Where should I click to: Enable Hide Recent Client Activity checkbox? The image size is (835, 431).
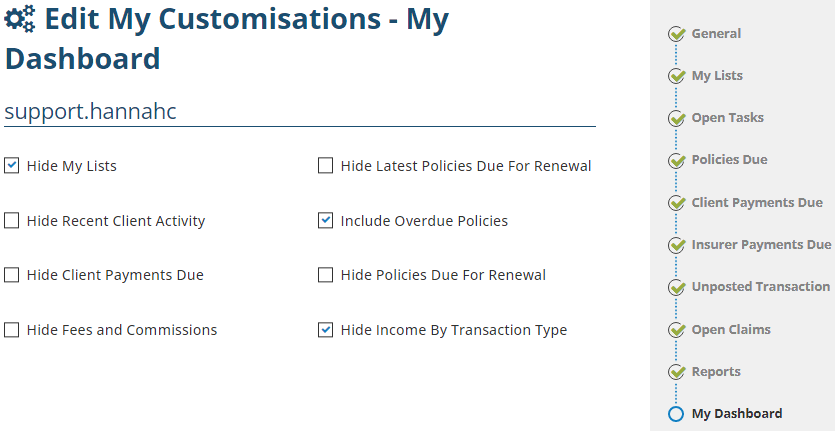tap(12, 221)
